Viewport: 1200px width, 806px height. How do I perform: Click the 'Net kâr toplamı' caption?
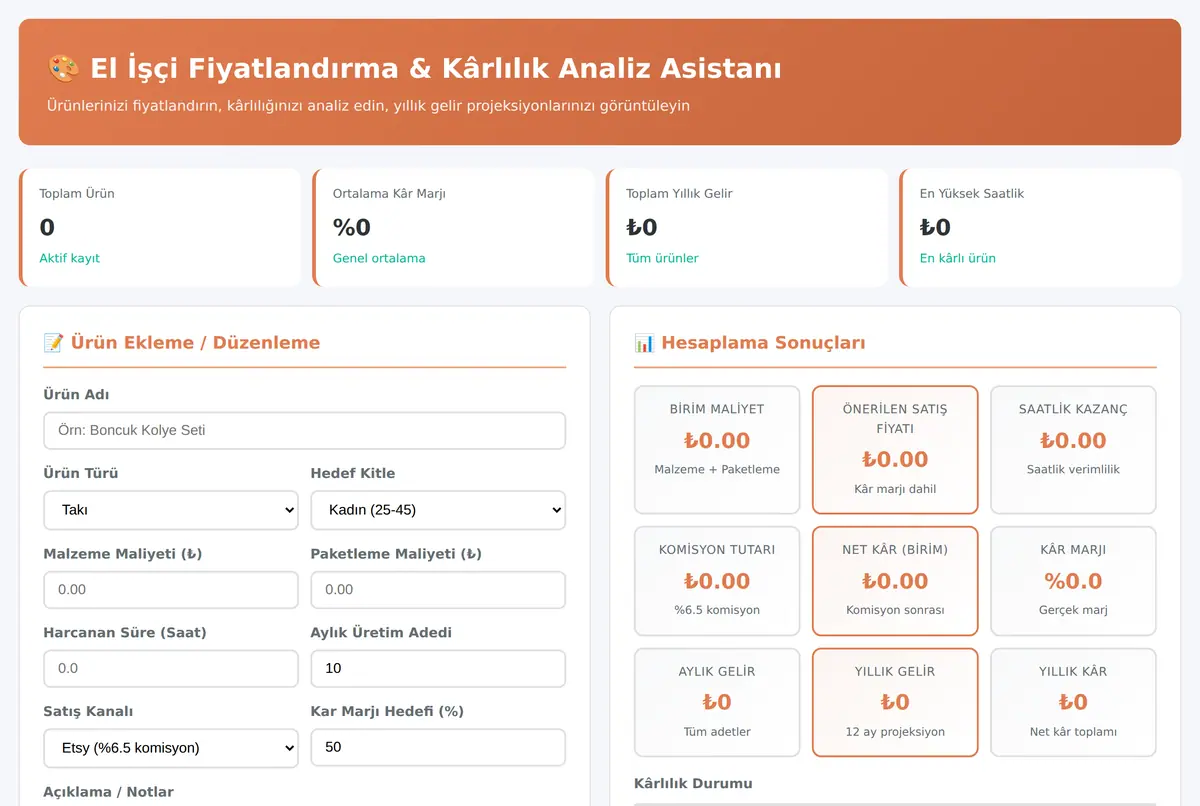pos(1073,732)
